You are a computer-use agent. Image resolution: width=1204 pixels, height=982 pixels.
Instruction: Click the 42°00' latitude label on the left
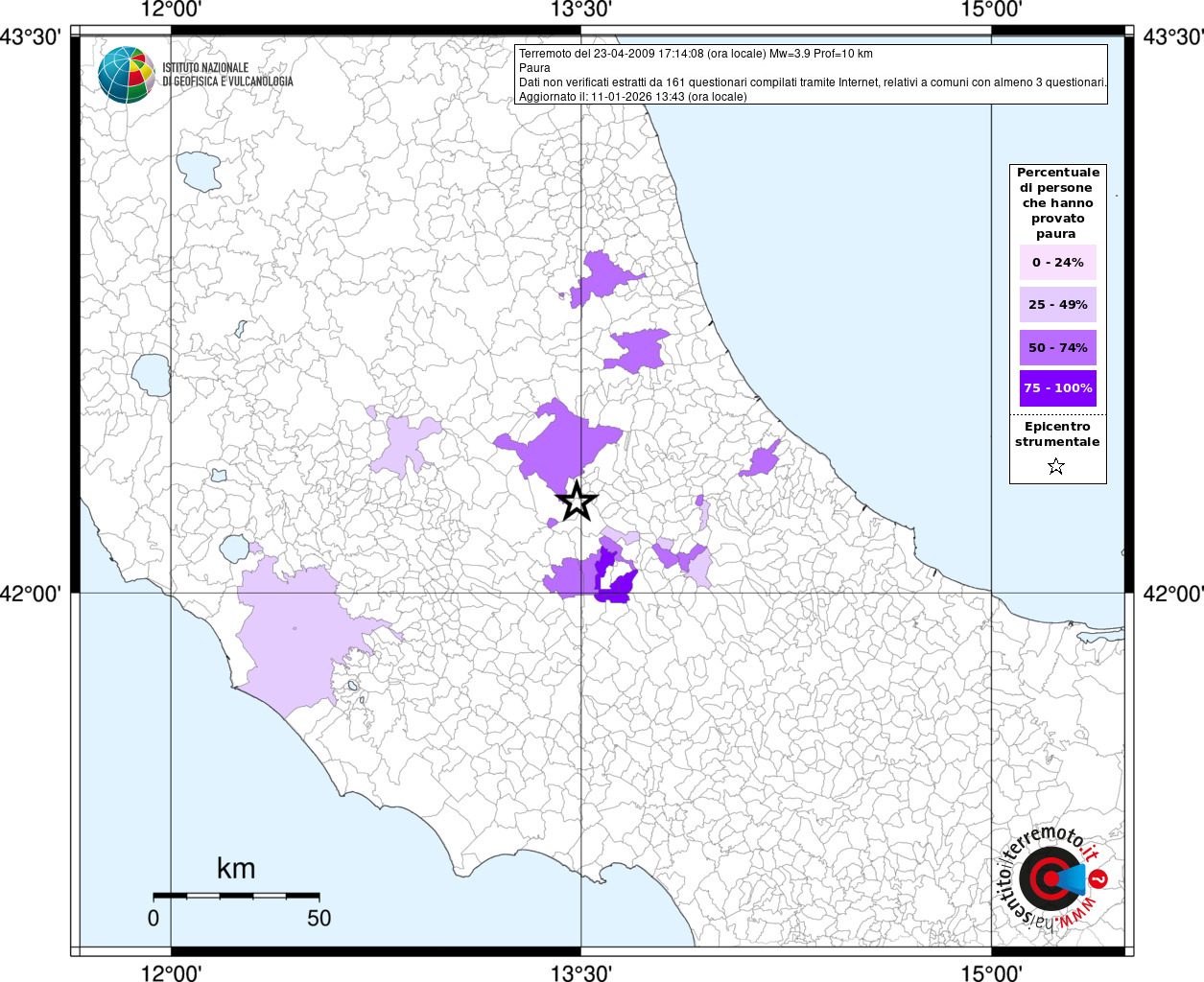(31, 594)
